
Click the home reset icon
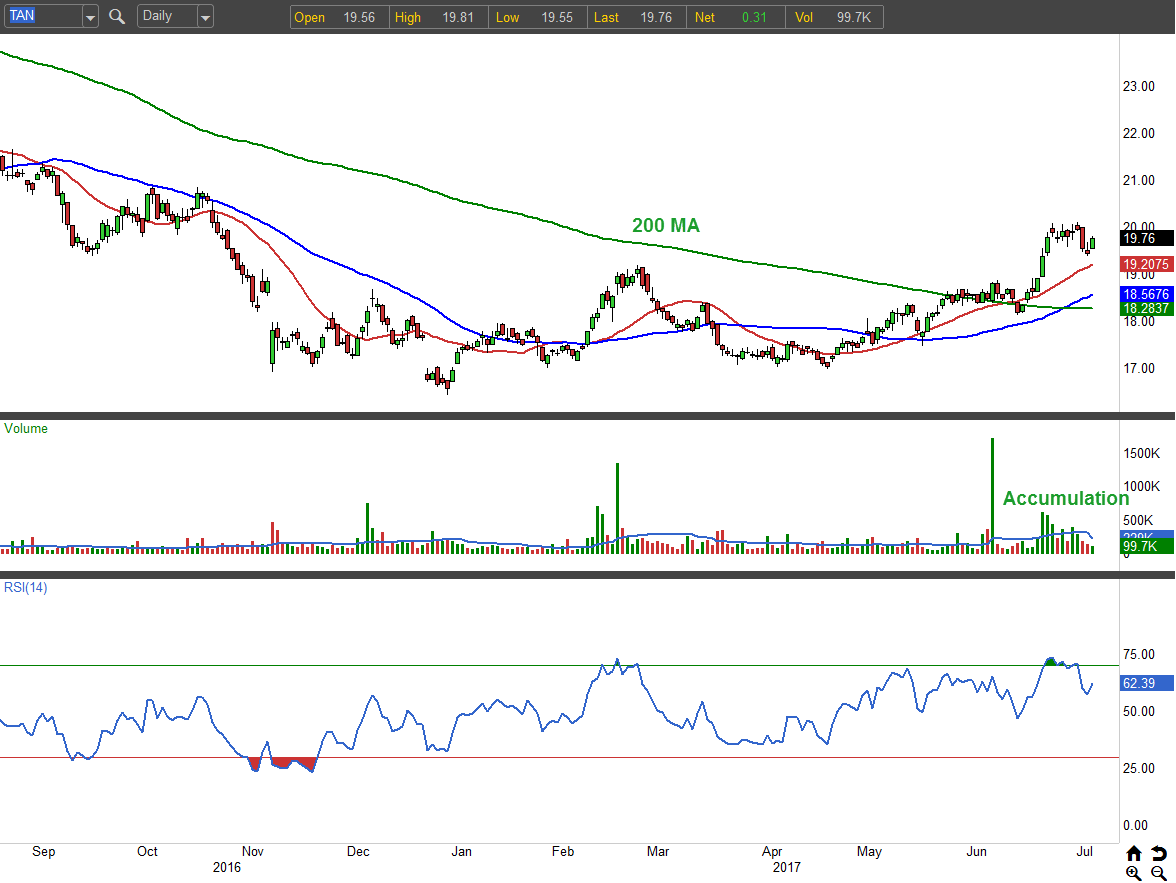point(1133,853)
